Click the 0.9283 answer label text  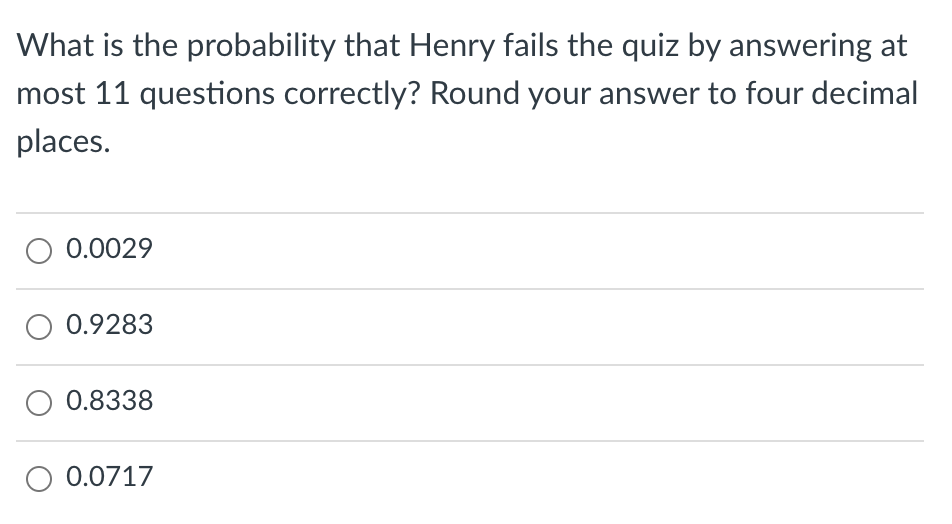(x=109, y=325)
